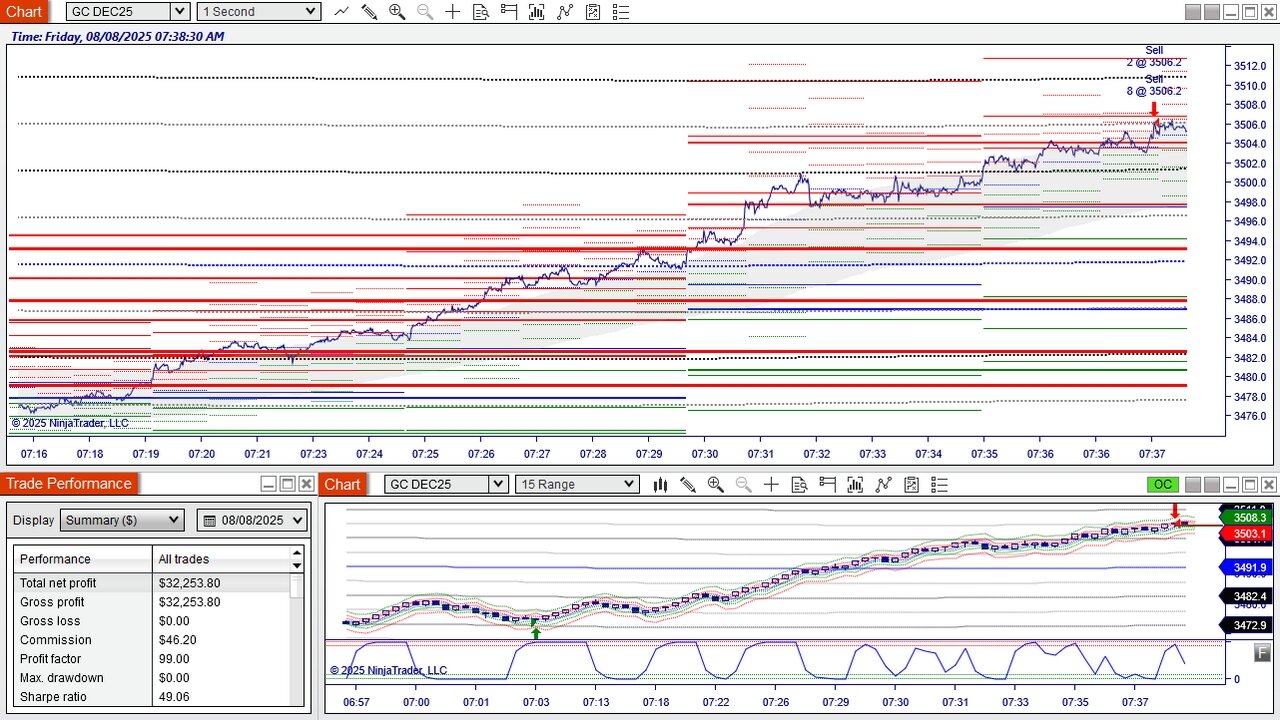The image size is (1280, 720).
Task: Toggle Chart Trader icon in top chart toolbar
Action: pos(509,12)
